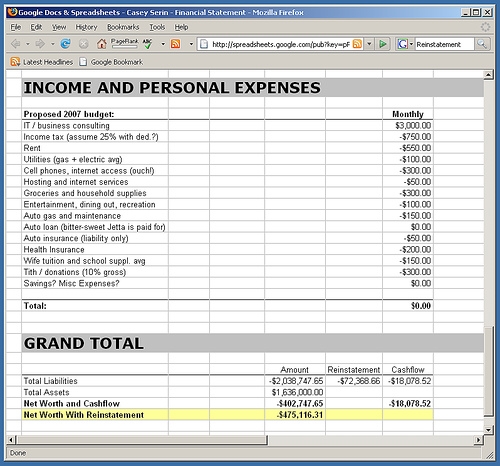The image size is (500, 466).
Task: Go to the Home page icon
Action: coord(102,44)
